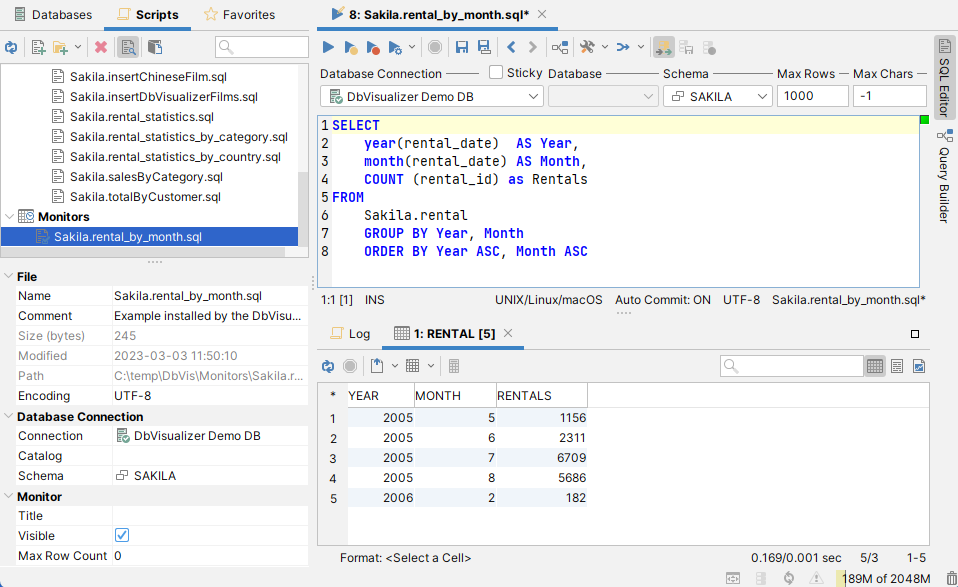The image size is (958, 587).
Task: Create a new SQL script file
Action: 36,46
